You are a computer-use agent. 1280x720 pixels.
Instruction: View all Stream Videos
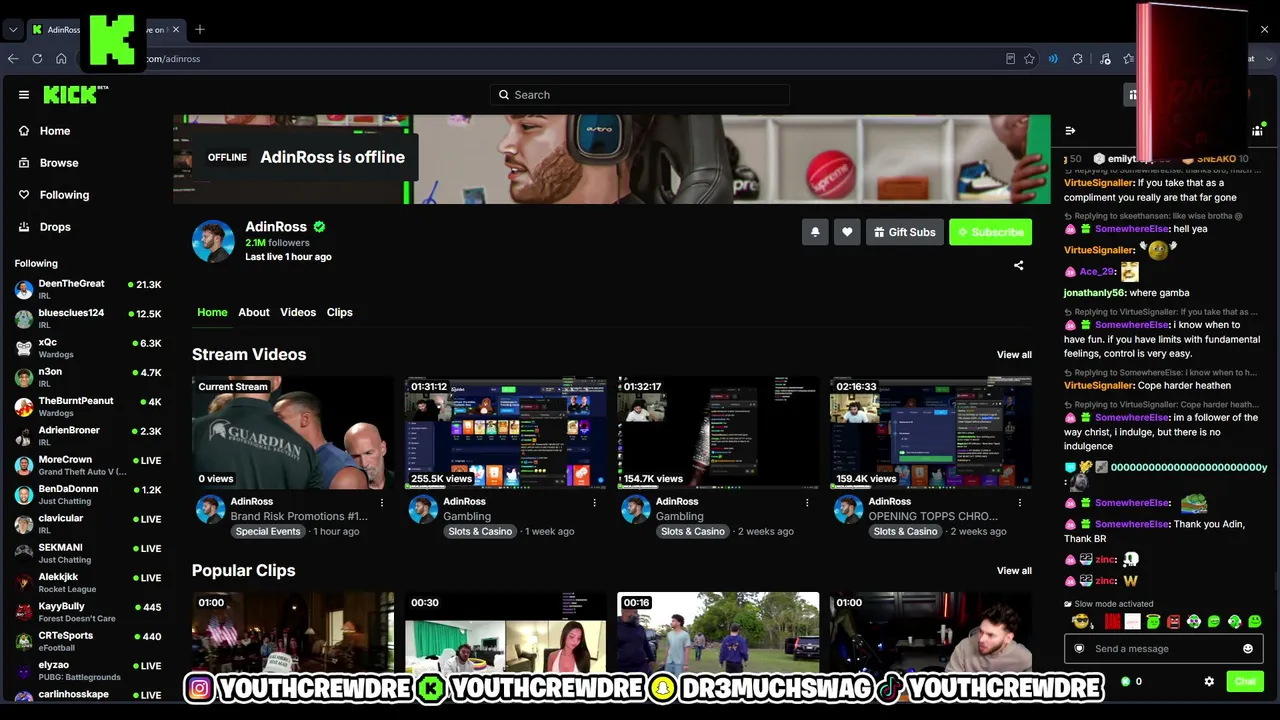[1014, 355]
